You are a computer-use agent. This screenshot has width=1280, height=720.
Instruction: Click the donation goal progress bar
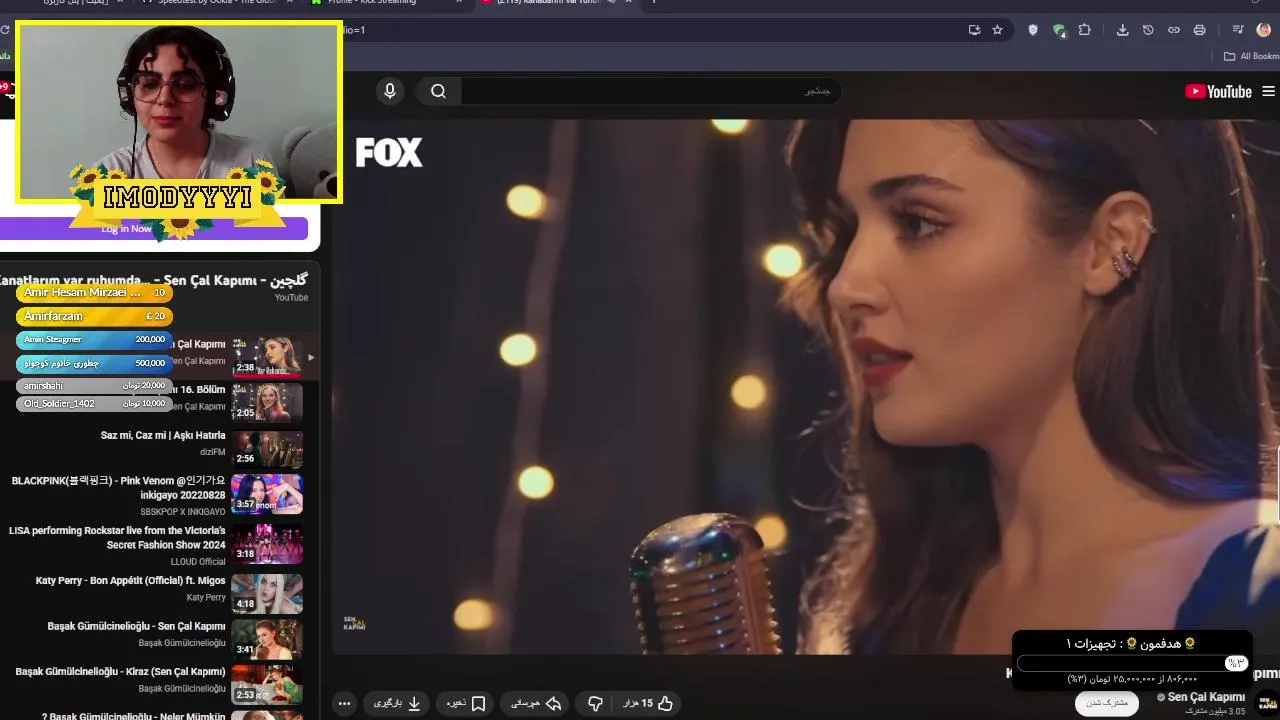click(x=1133, y=663)
